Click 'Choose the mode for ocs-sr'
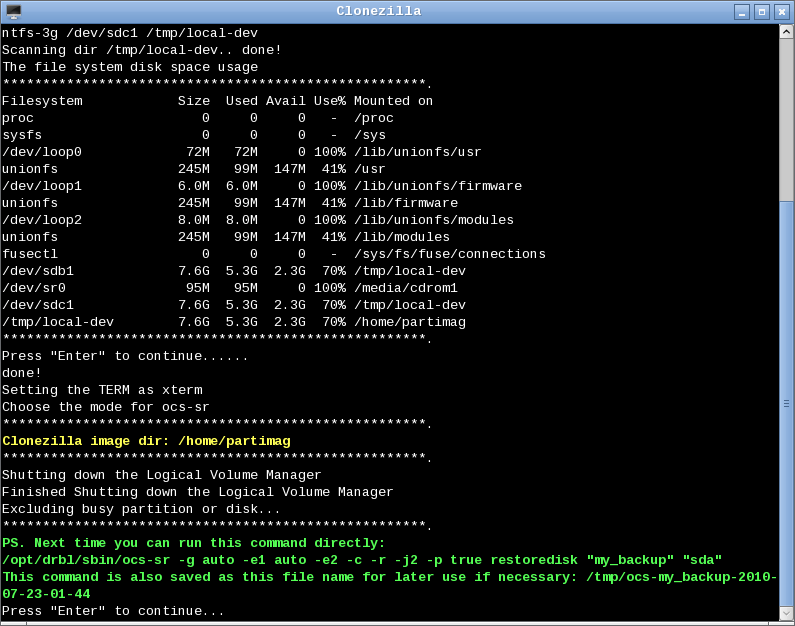This screenshot has width=795, height=626. click(105, 407)
